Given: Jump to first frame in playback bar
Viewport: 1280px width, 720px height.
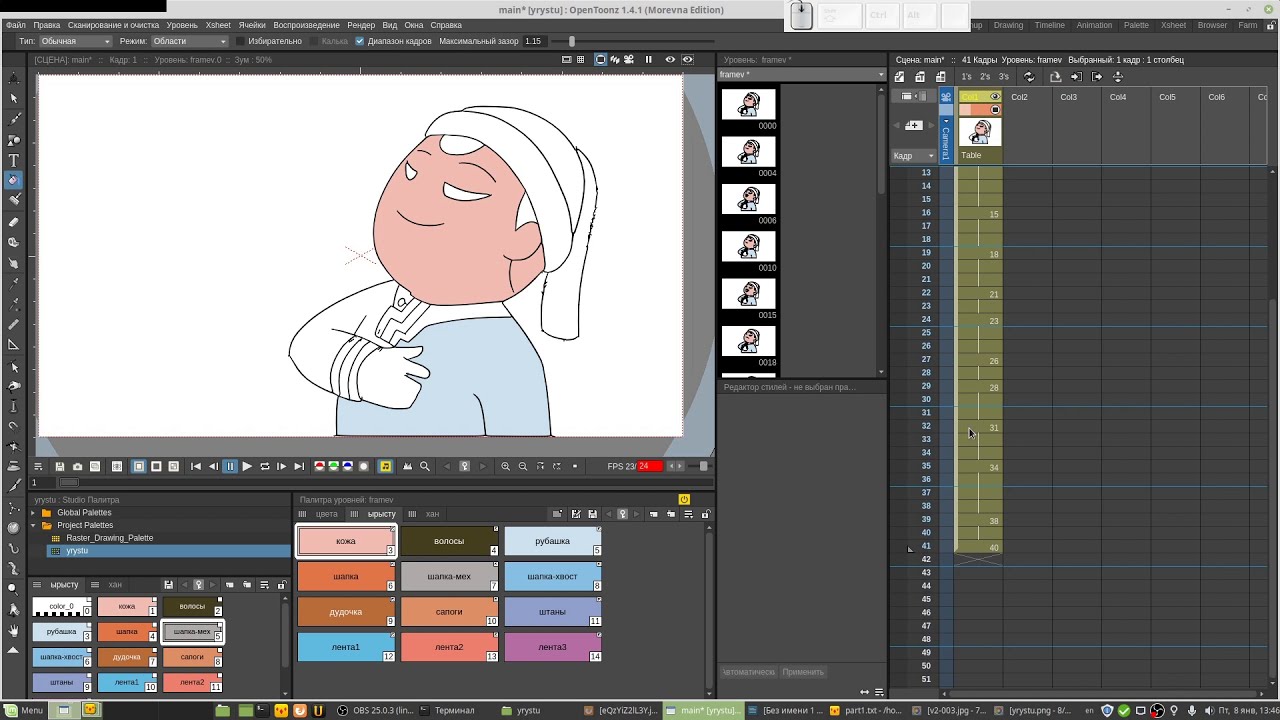Looking at the screenshot, I should point(196,466).
